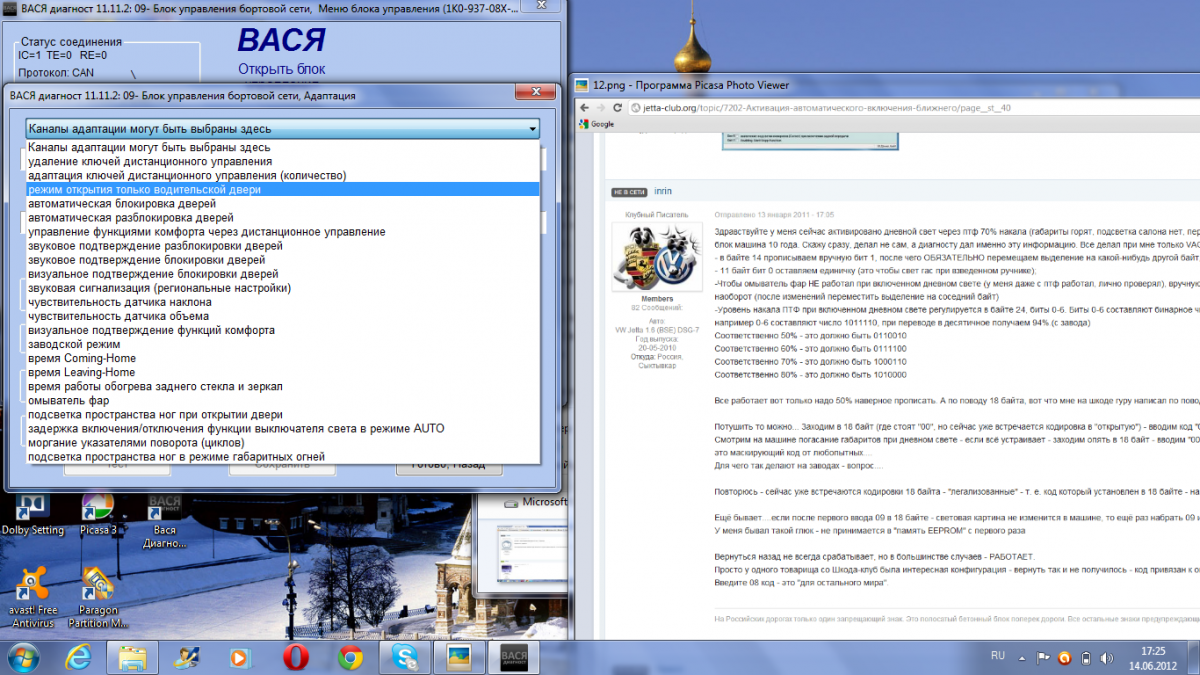The height and width of the screenshot is (675, 1200).
Task: Click the volume icon in system tray
Action: [x=1106, y=658]
